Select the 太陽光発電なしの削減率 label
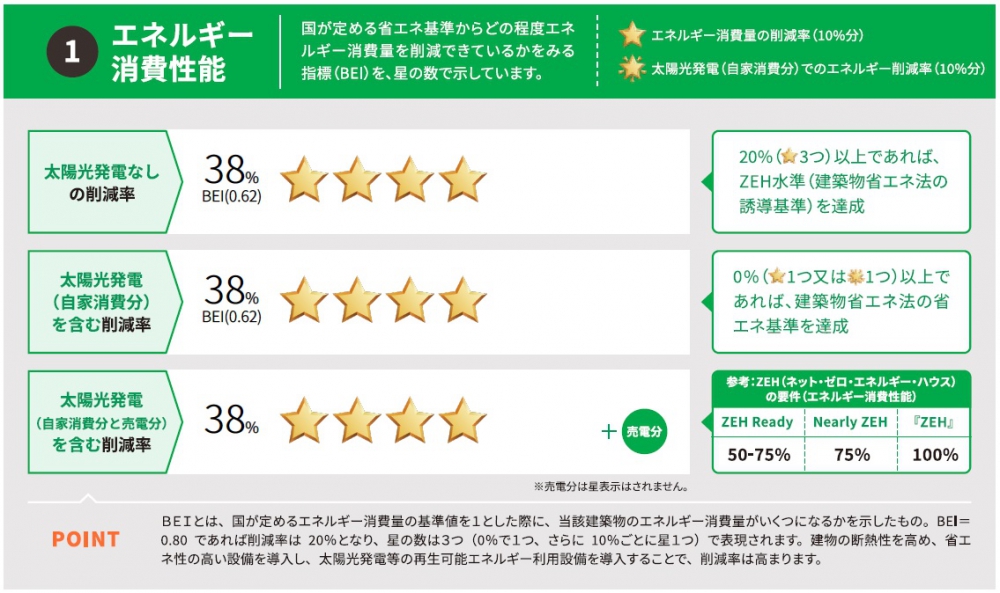 101,182
